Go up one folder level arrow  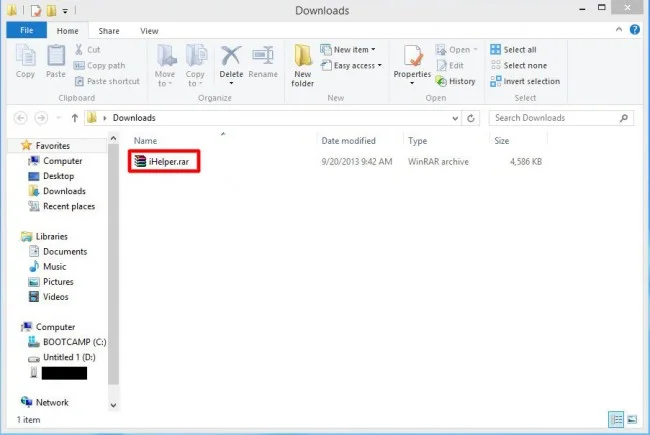tap(75, 118)
